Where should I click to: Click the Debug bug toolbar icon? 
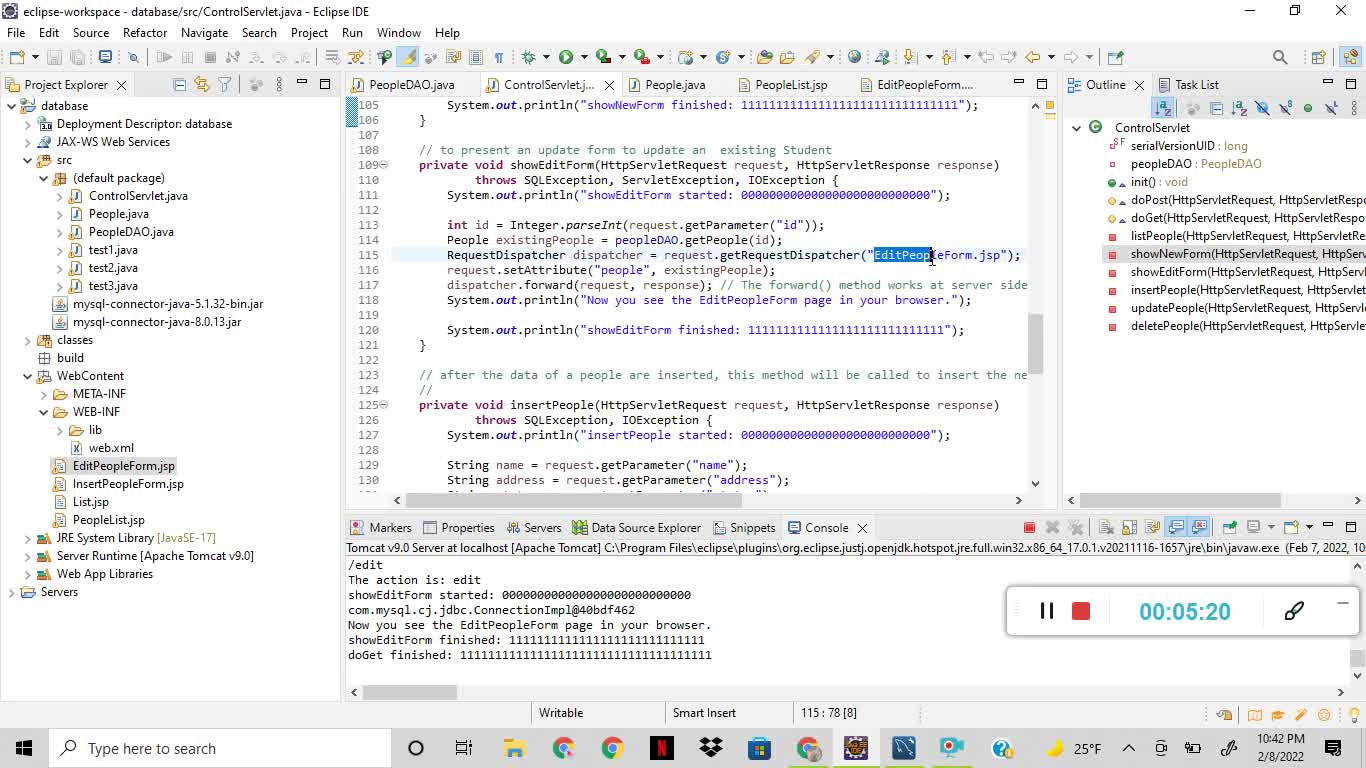click(x=528, y=57)
